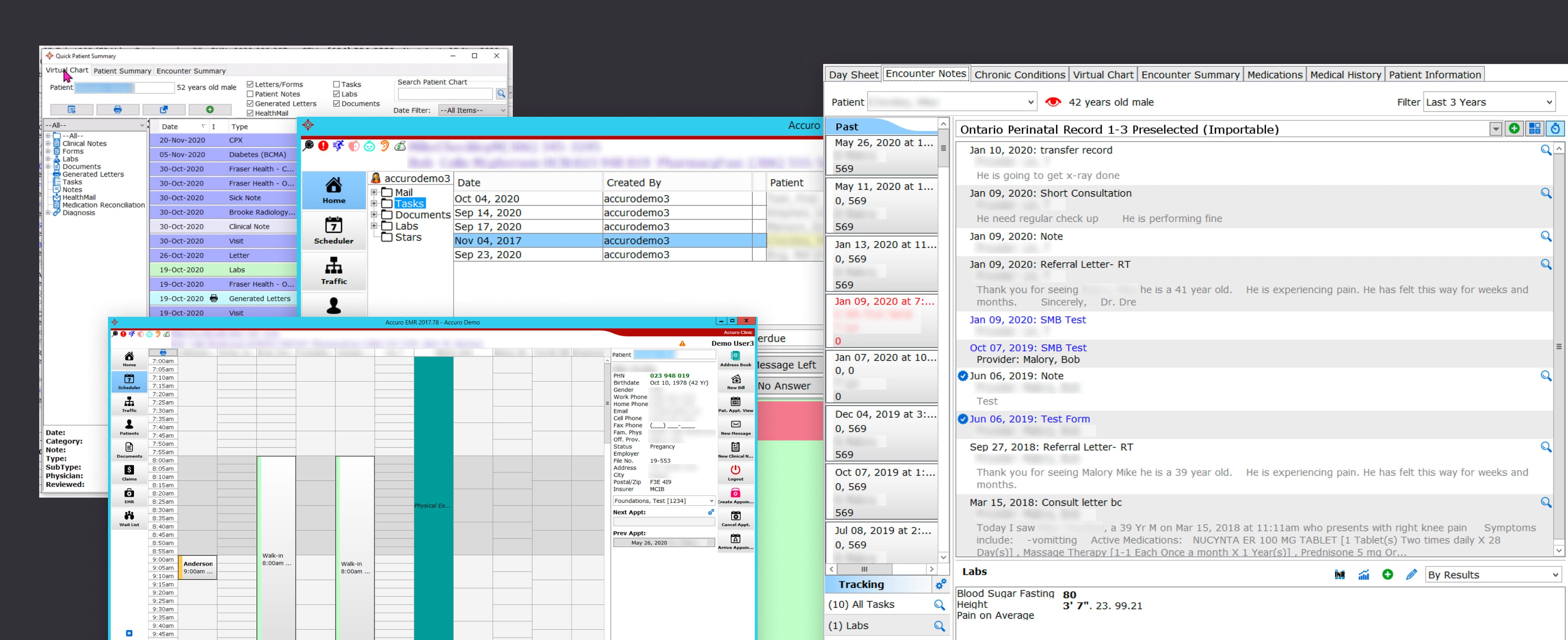Uncheck the Labs checkbox
Image resolution: width=1568 pixels, height=640 pixels.
pyautogui.click(x=336, y=94)
